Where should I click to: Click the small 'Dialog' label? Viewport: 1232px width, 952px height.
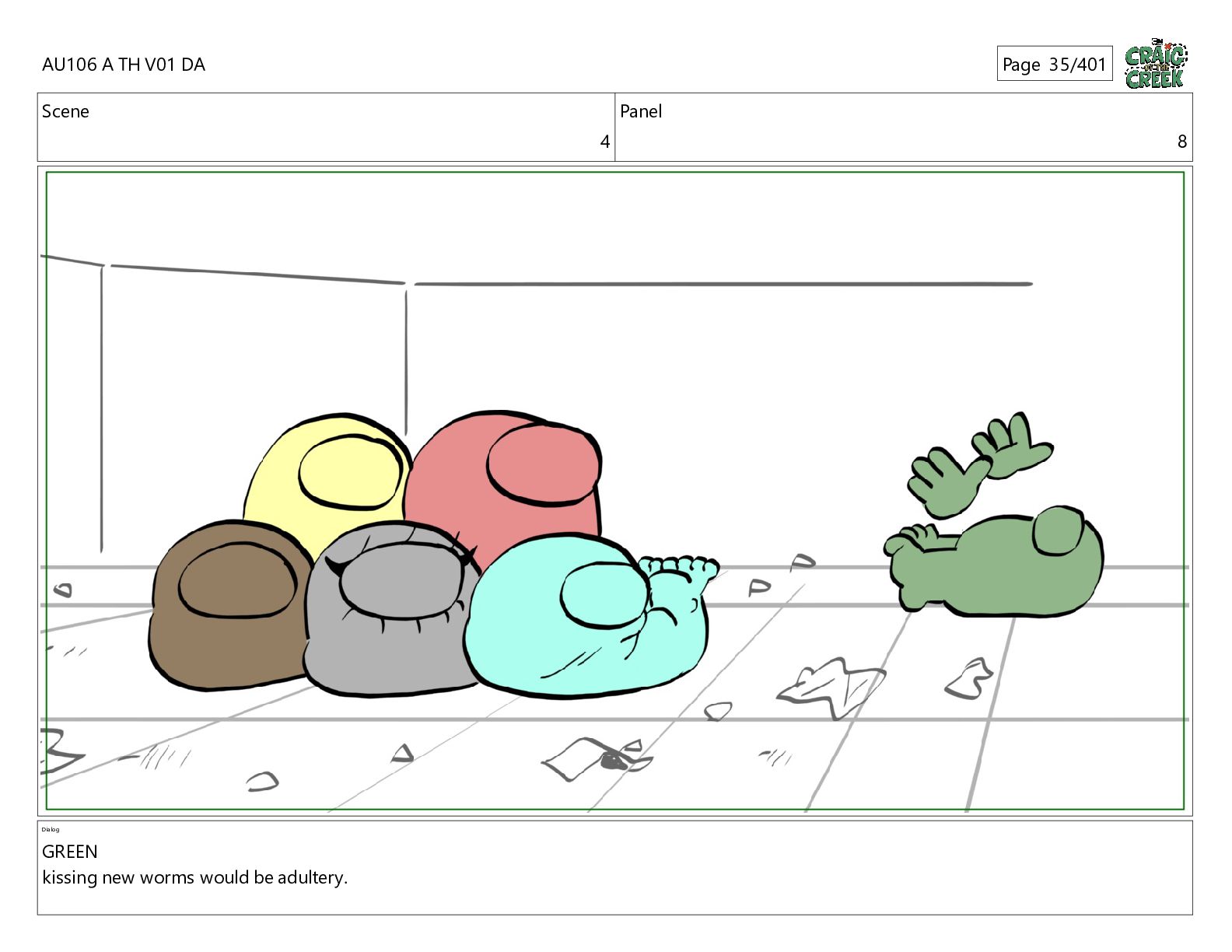pyautogui.click(x=51, y=829)
